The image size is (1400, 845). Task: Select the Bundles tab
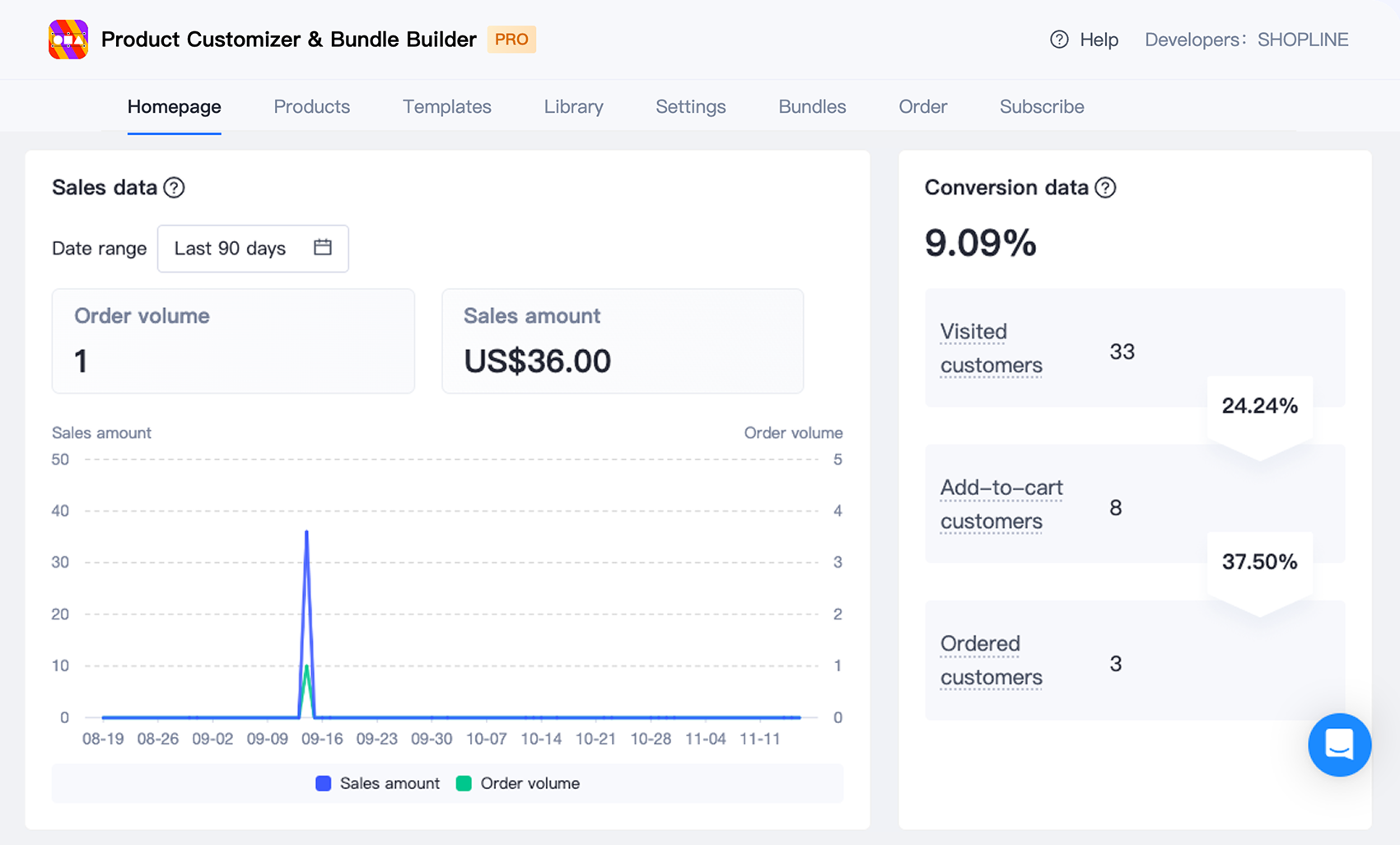point(813,106)
